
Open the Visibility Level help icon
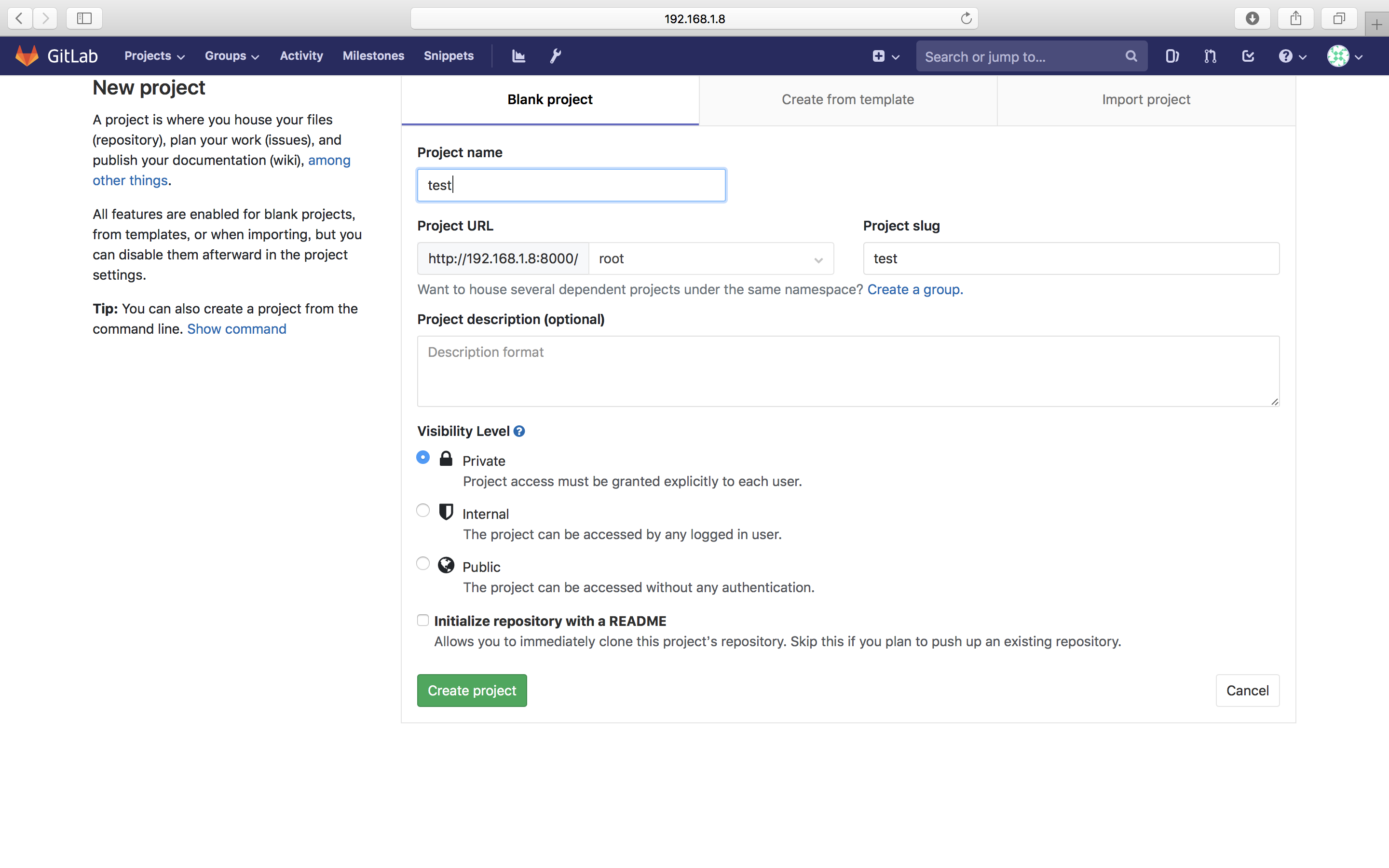(519, 431)
